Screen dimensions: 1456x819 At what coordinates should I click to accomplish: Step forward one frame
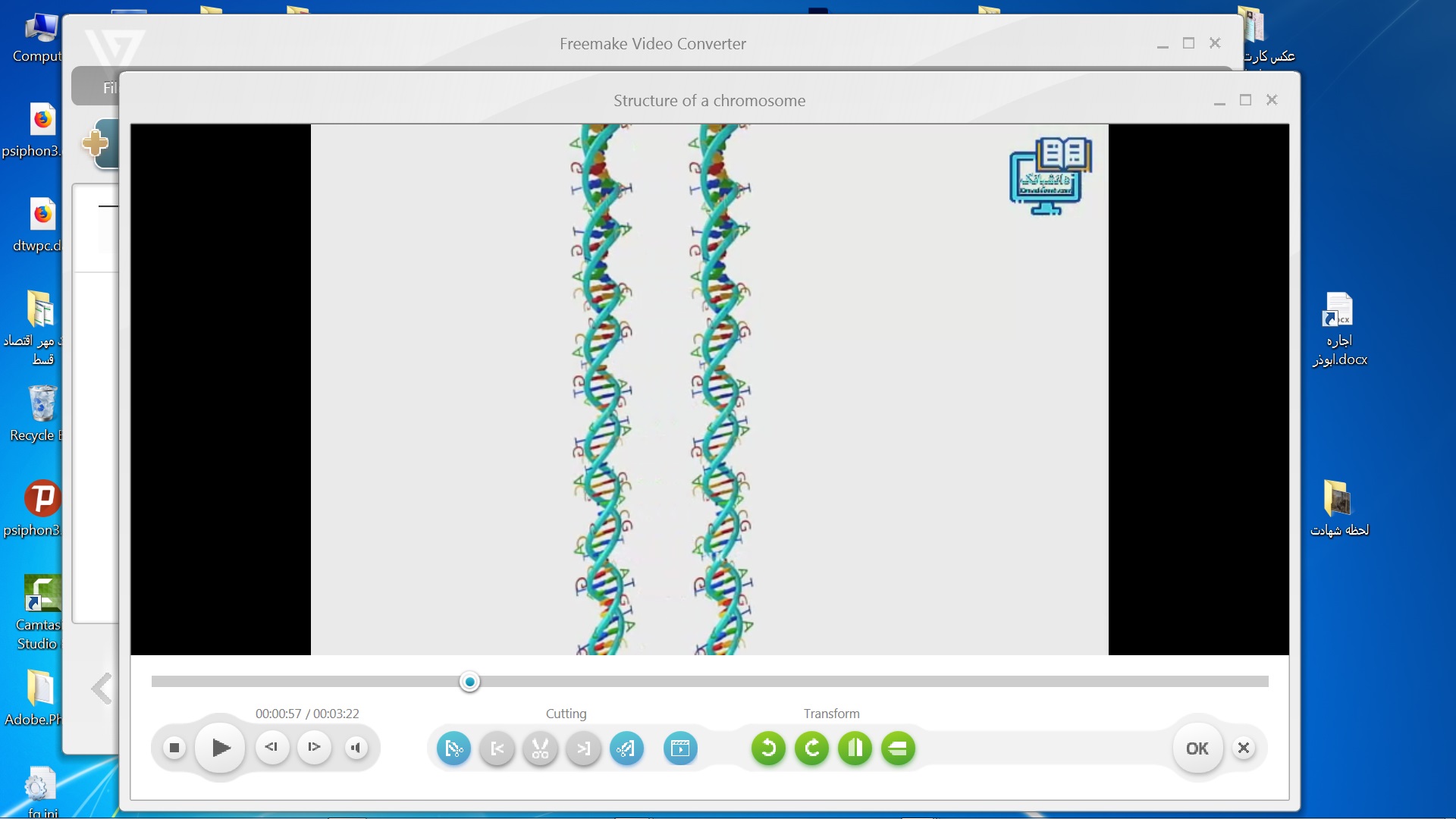pyautogui.click(x=314, y=748)
